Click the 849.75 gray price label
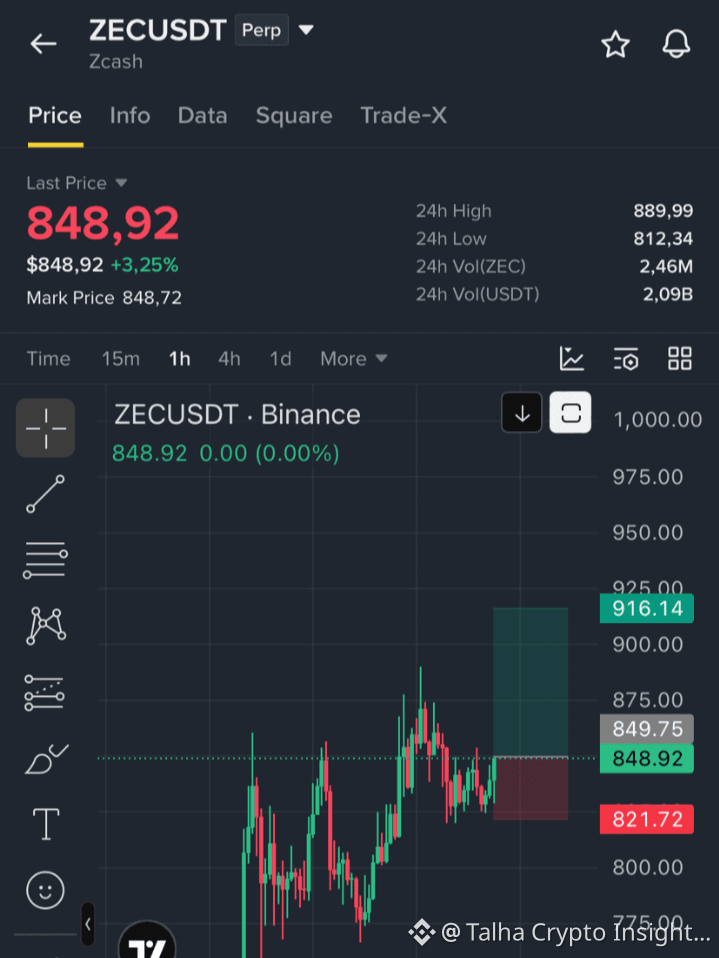719x958 pixels. point(647,729)
